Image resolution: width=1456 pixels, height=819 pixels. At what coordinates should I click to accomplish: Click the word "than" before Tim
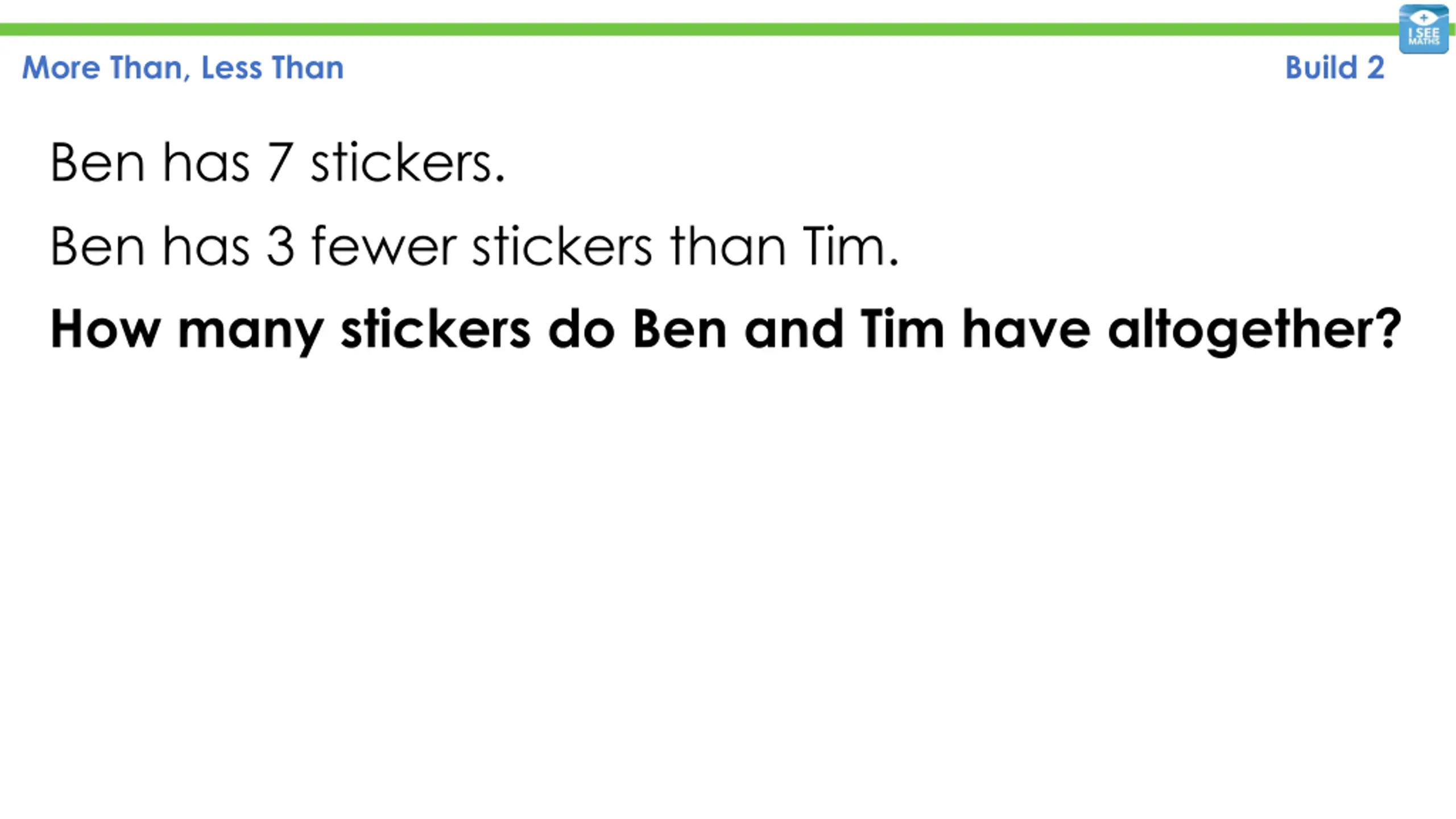pos(729,245)
